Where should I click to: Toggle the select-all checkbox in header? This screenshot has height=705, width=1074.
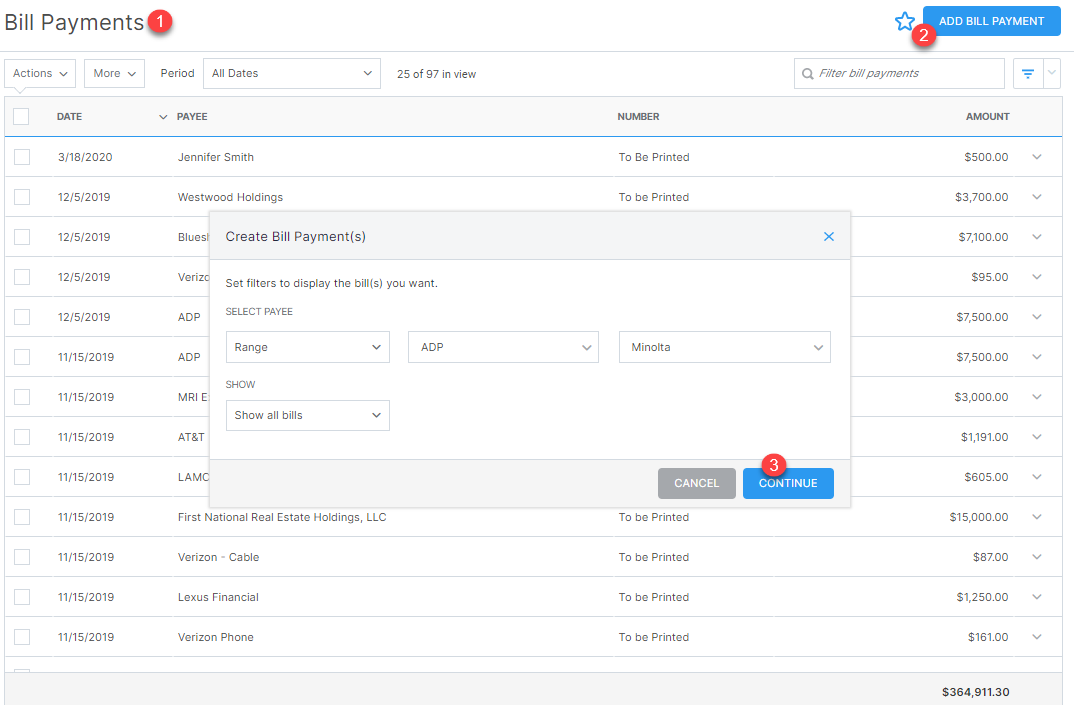21,116
